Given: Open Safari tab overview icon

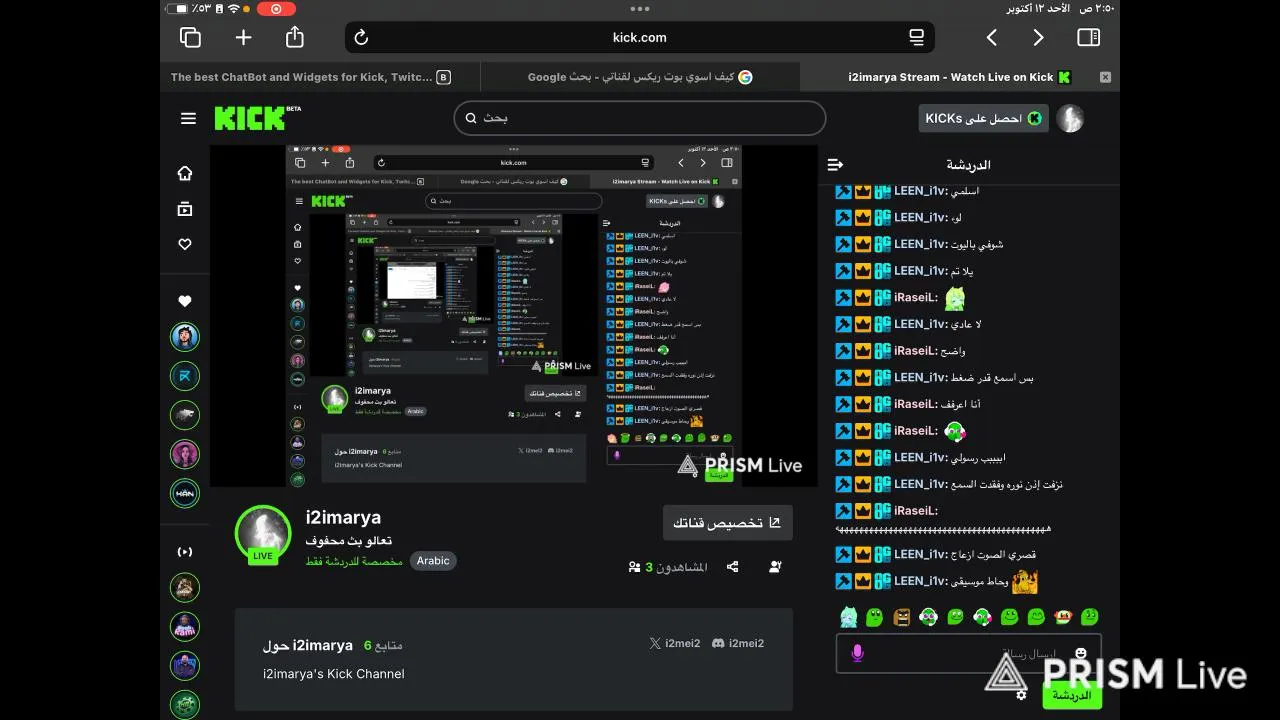Looking at the screenshot, I should (x=190, y=37).
